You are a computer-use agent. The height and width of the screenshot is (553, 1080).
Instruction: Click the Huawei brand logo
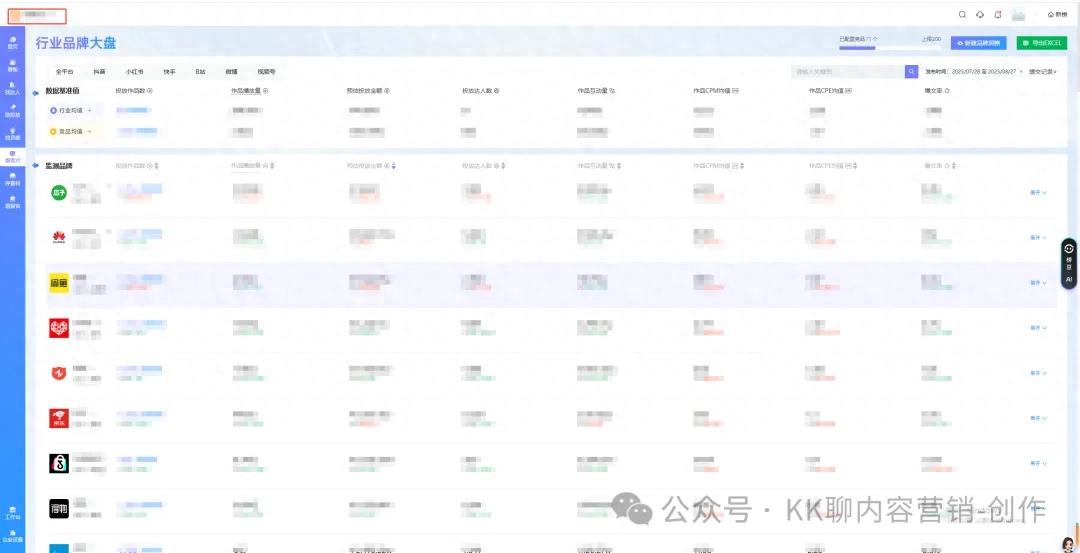(59, 238)
